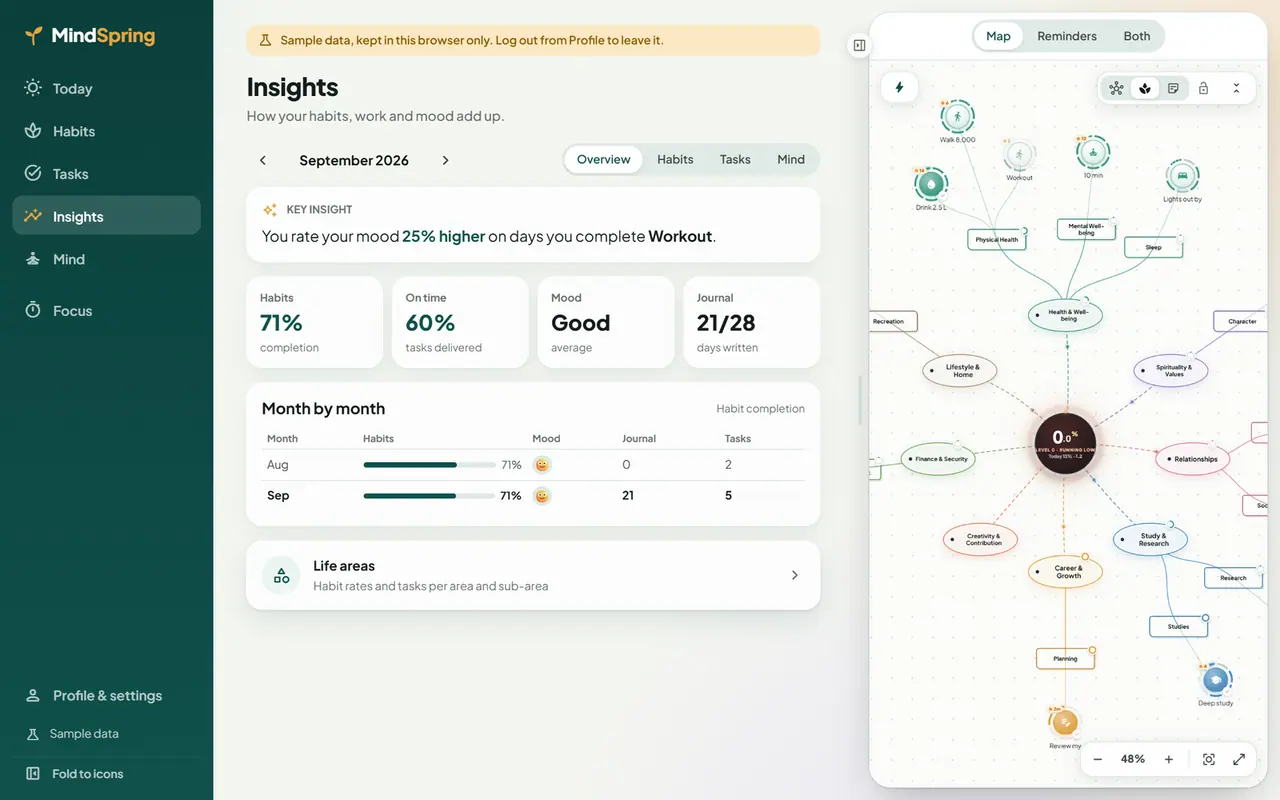Switch to the Tasks insights tab
The image size is (1280, 800).
coord(735,159)
